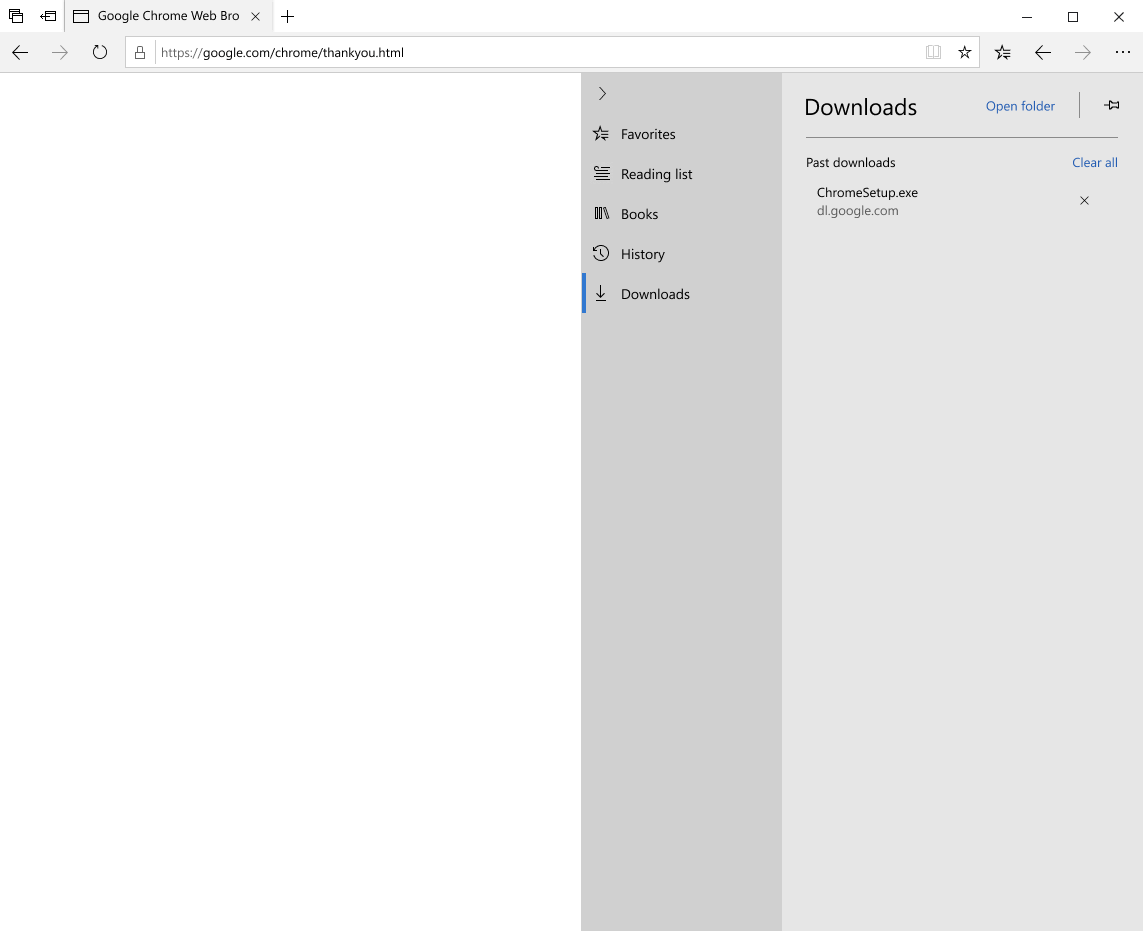Screen dimensions: 1143x931
Task: Toggle reading view in address bar
Action: tap(933, 53)
